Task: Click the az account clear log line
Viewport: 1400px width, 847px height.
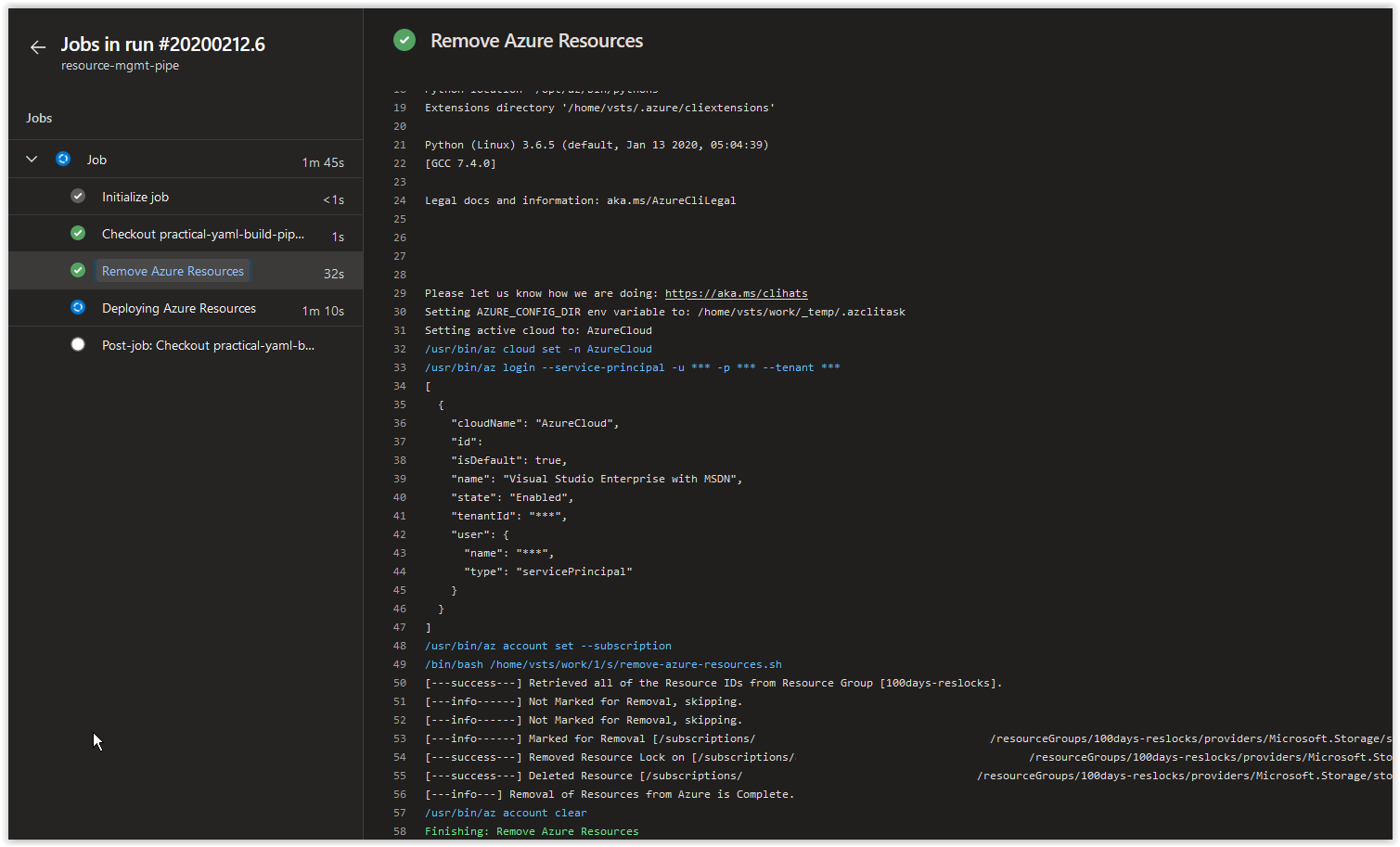Action: 506,813
